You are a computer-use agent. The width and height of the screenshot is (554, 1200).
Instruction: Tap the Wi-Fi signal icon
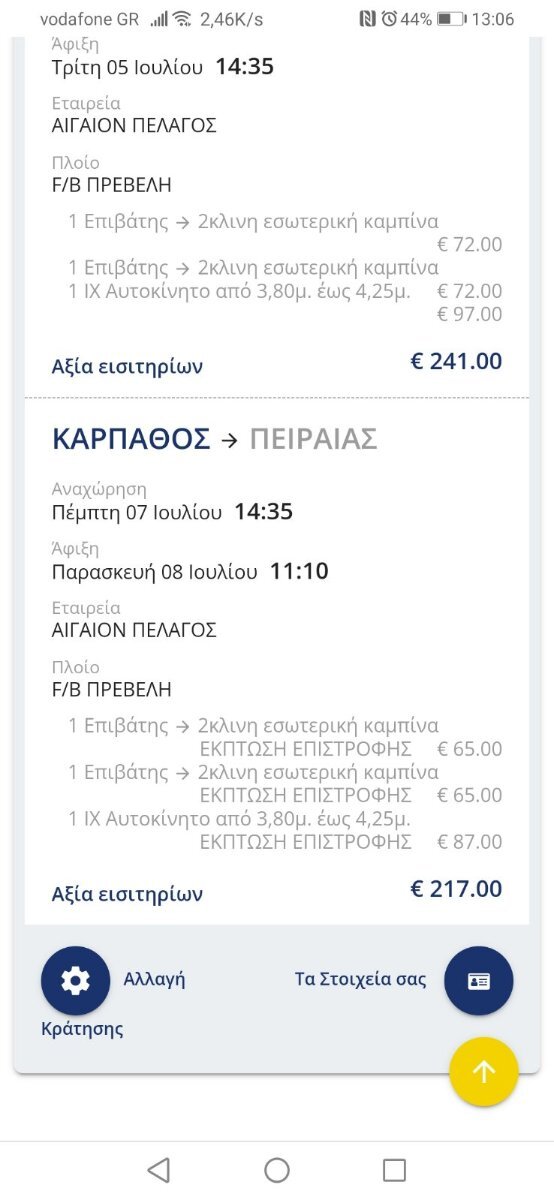pyautogui.click(x=182, y=19)
